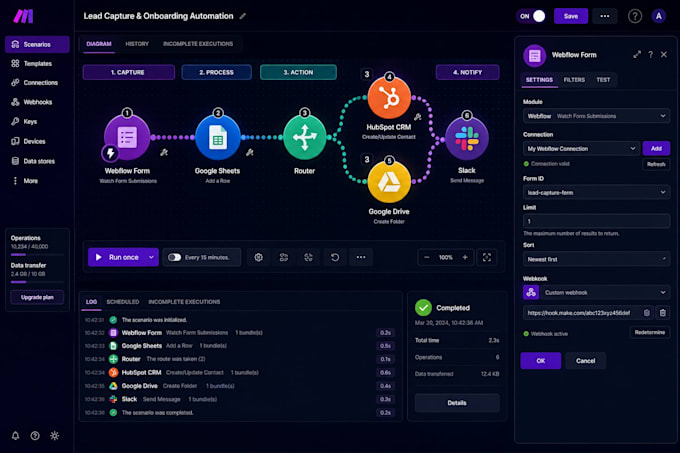Image resolution: width=680 pixels, height=453 pixels.
Task: Toggle fullscreen canvas view
Action: (x=487, y=257)
